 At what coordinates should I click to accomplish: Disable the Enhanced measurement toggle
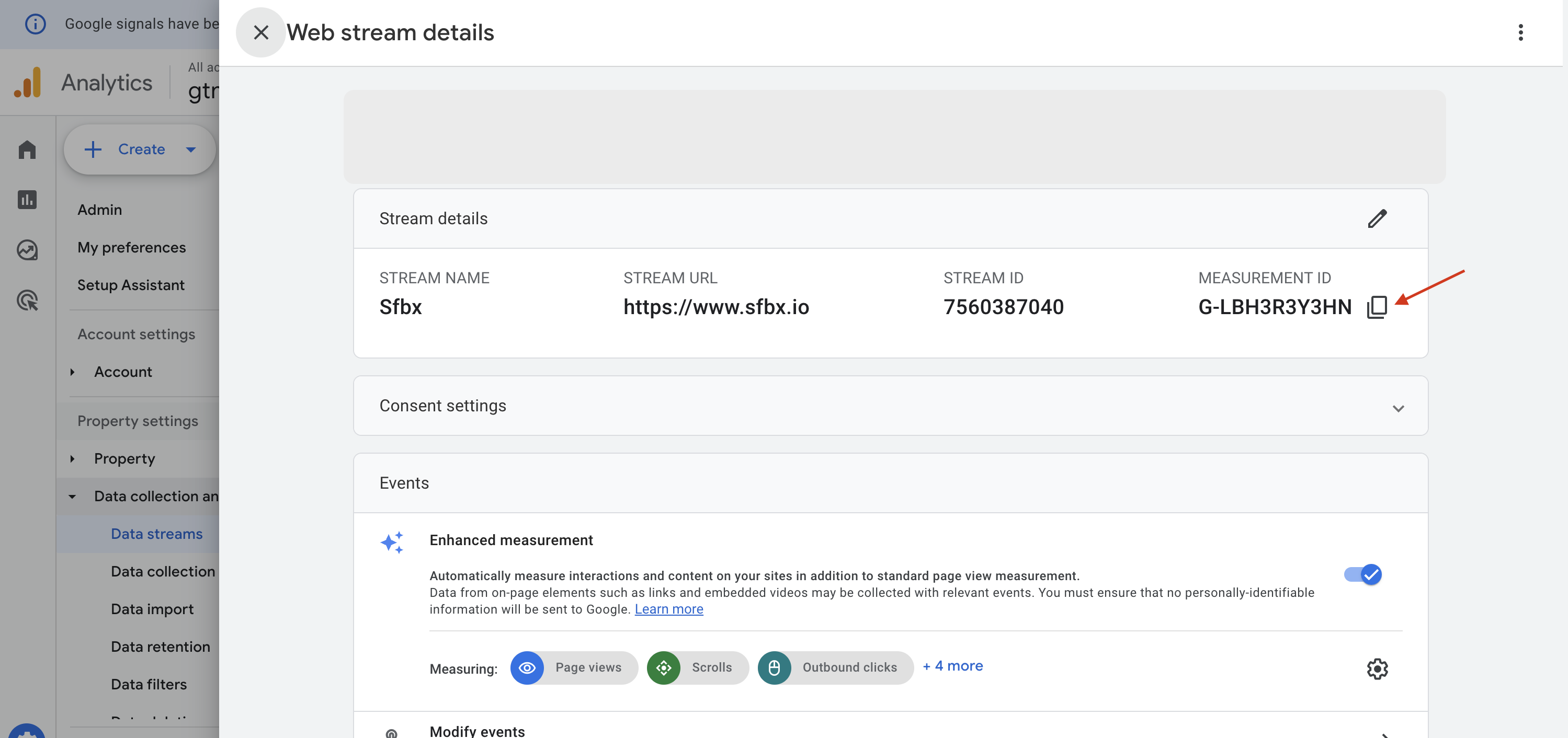click(1362, 574)
